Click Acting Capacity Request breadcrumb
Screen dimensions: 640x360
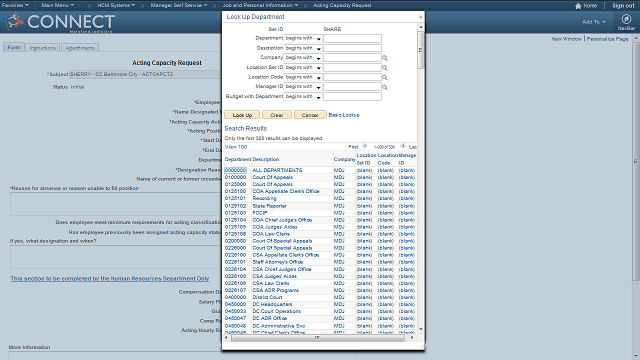(342, 5)
